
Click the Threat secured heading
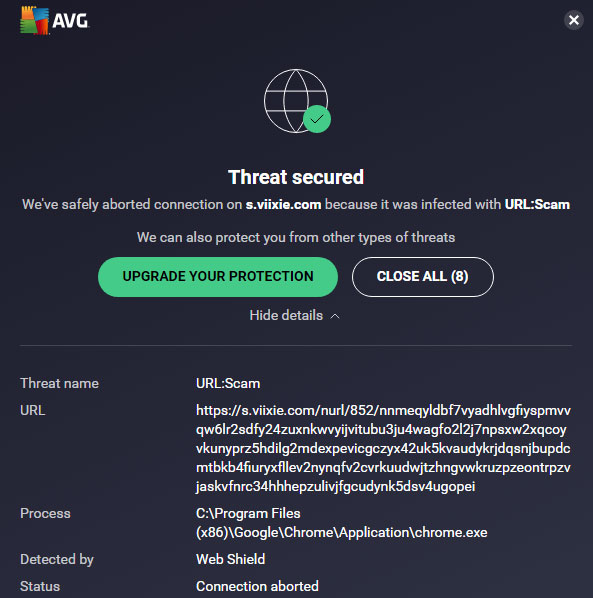(296, 177)
